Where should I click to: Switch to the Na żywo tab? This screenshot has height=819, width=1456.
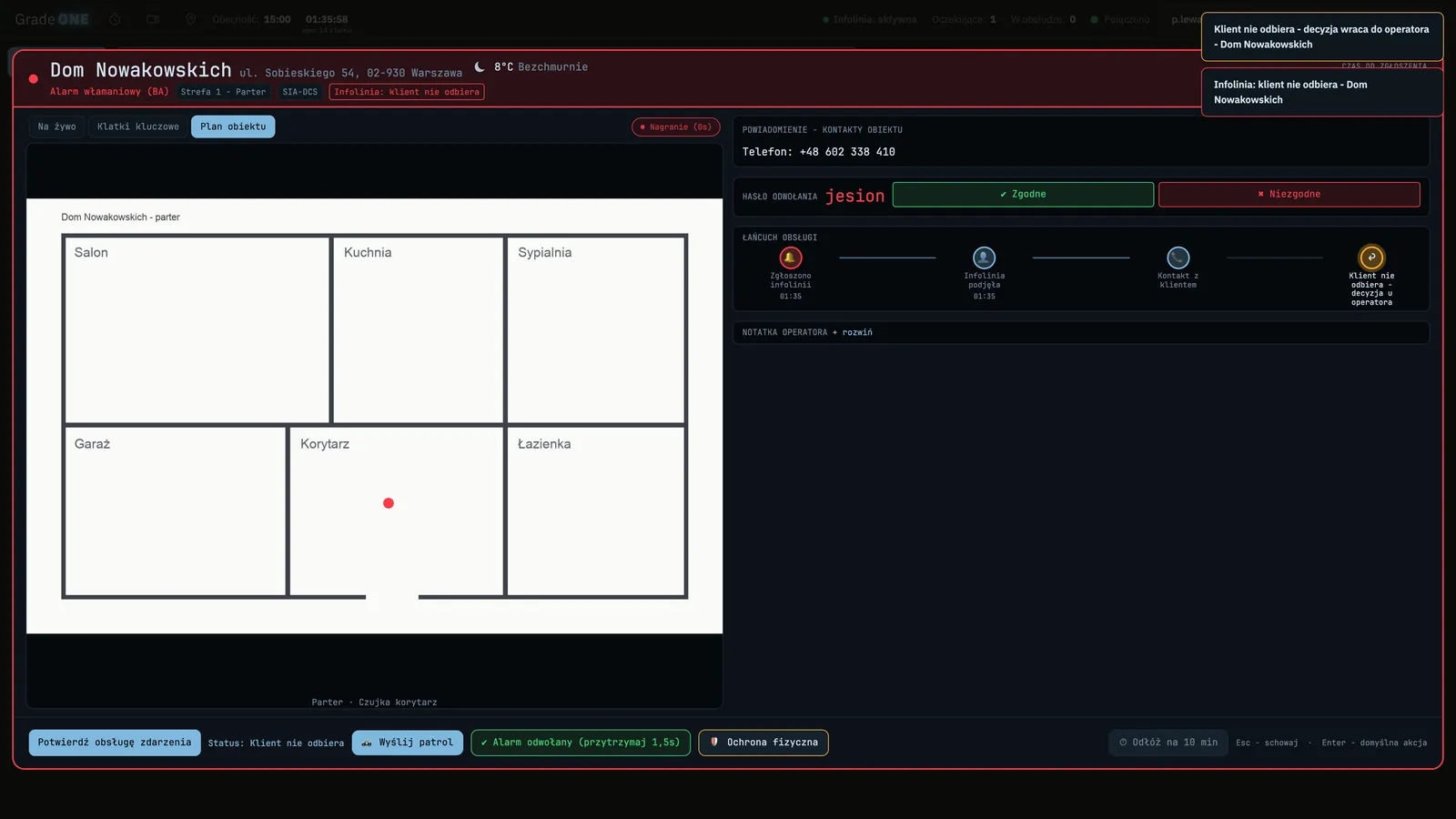pos(57,126)
